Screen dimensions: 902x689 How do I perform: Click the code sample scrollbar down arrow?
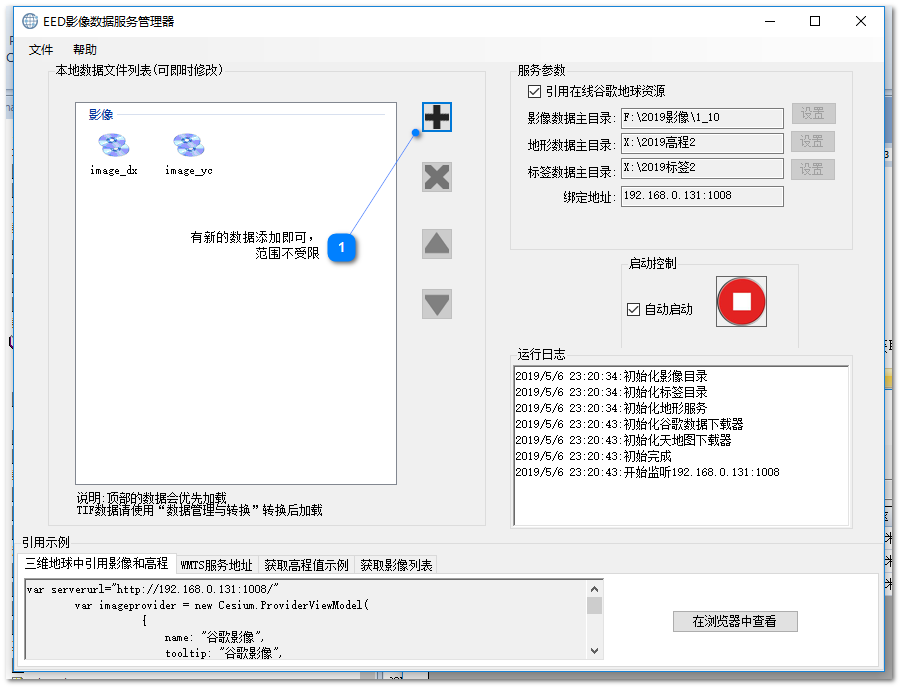point(595,651)
